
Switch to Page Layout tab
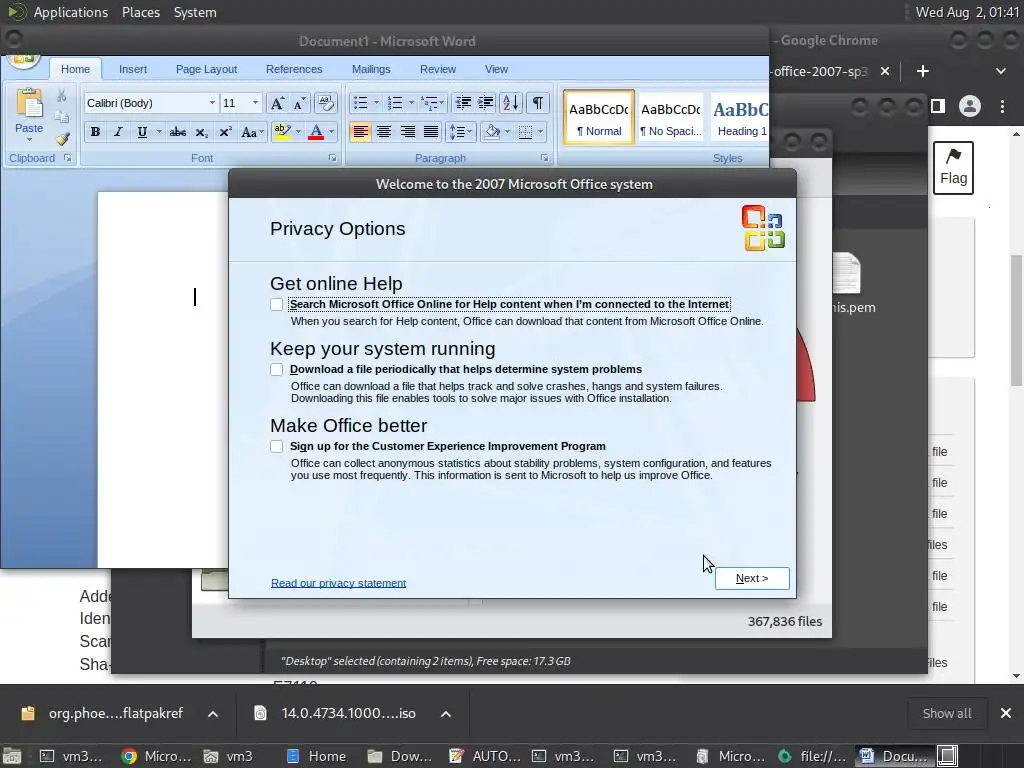[x=206, y=69]
